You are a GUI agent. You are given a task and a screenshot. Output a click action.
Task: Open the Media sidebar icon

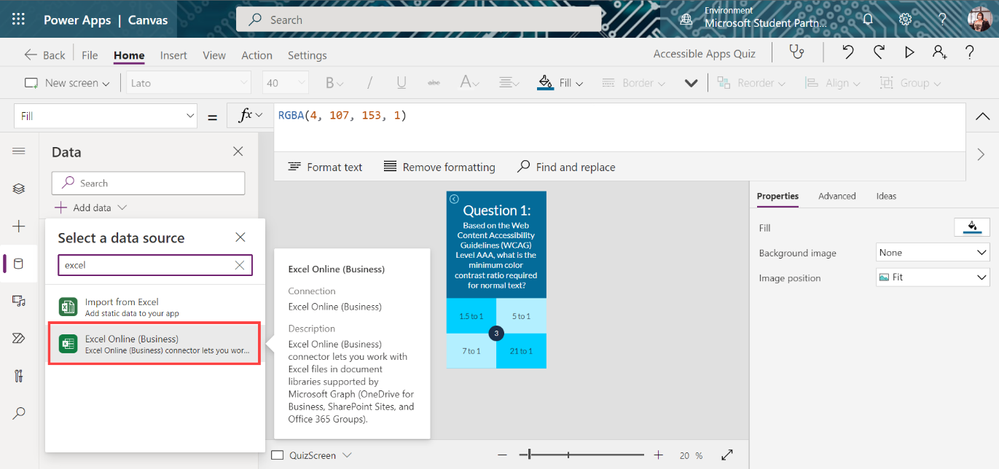pyautogui.click(x=19, y=301)
